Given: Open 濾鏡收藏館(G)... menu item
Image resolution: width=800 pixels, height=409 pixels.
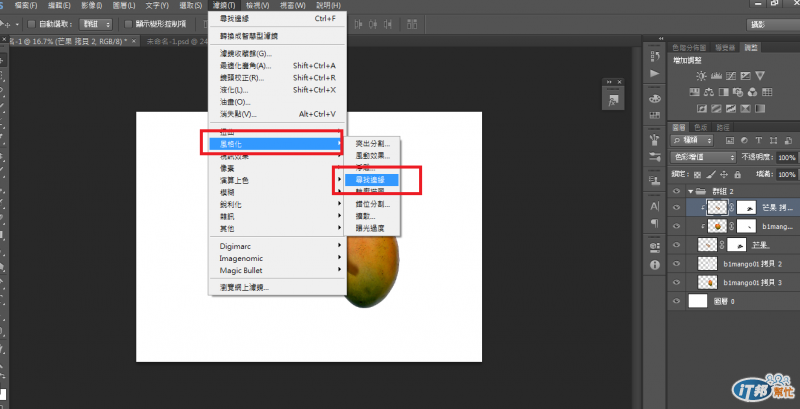Looking at the screenshot, I should [278, 54].
